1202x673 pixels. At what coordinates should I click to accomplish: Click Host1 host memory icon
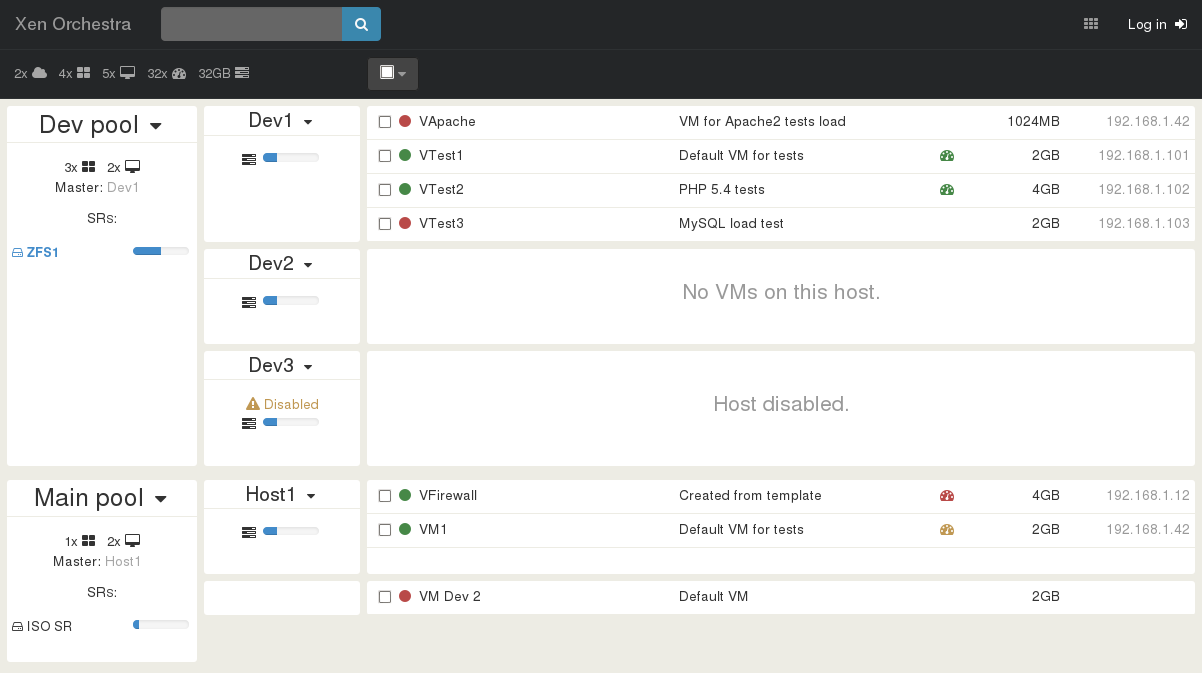point(249,531)
